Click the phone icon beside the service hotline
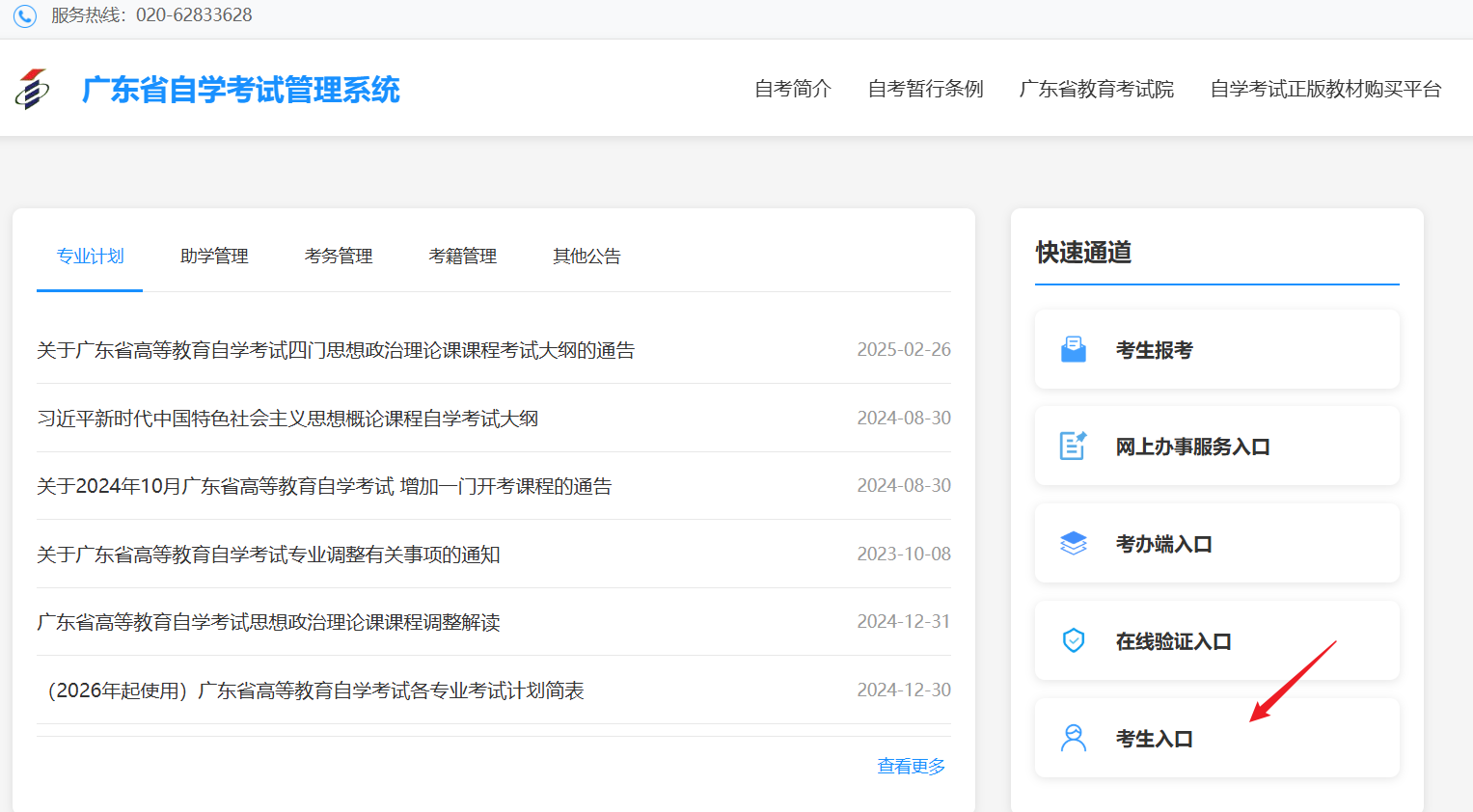 click(24, 14)
